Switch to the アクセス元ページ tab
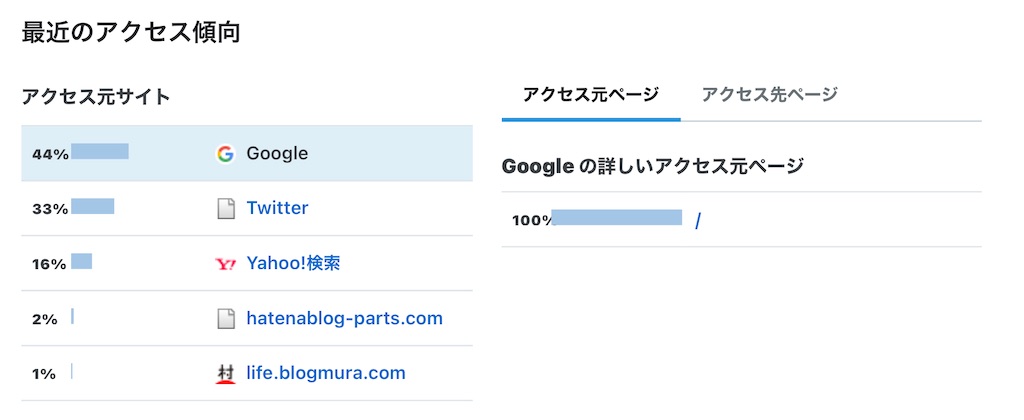The image size is (1024, 420). click(590, 95)
